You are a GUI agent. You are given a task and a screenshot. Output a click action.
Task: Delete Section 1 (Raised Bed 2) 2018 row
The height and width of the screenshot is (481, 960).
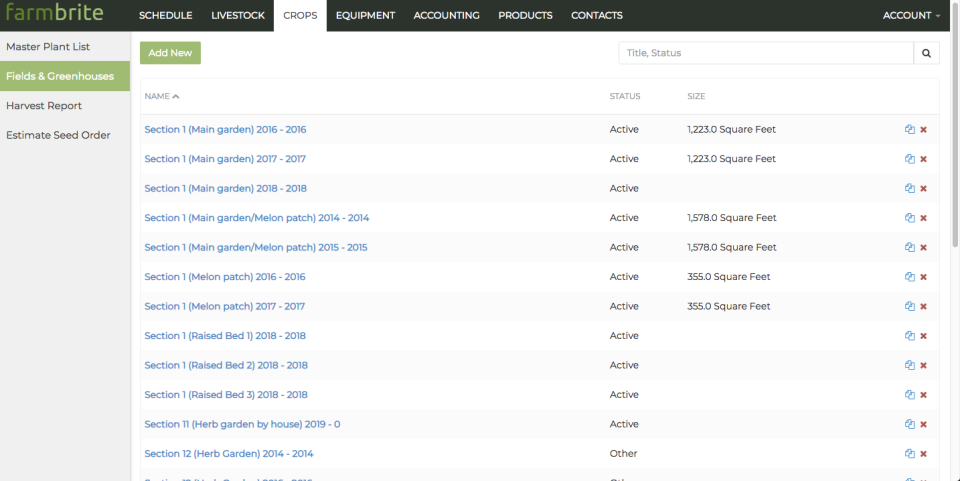(x=924, y=365)
